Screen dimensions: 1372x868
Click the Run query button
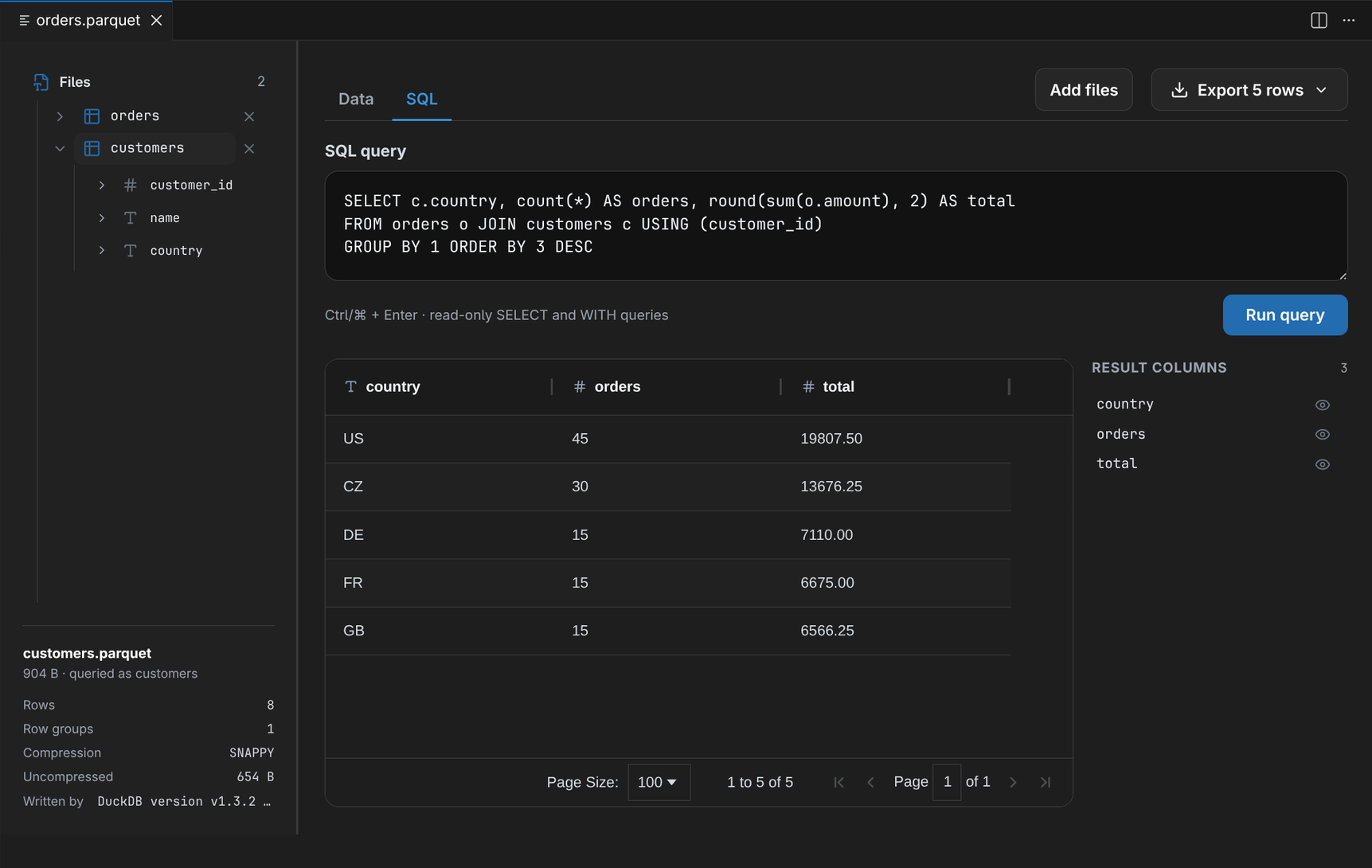click(1284, 315)
